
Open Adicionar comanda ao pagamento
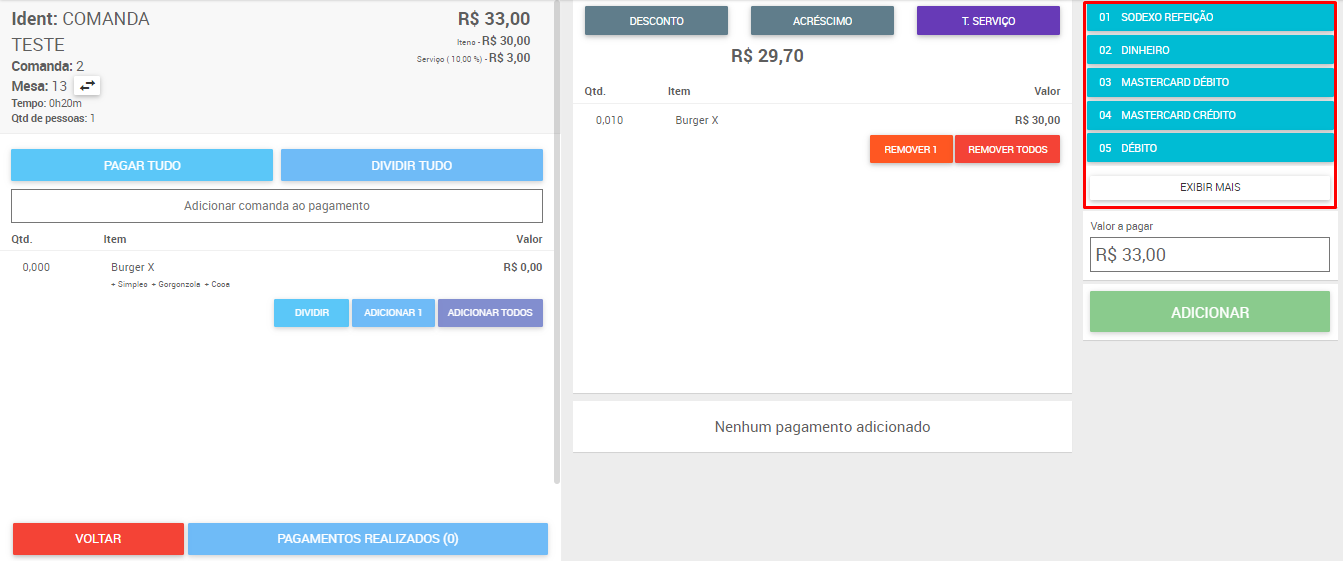(x=277, y=206)
